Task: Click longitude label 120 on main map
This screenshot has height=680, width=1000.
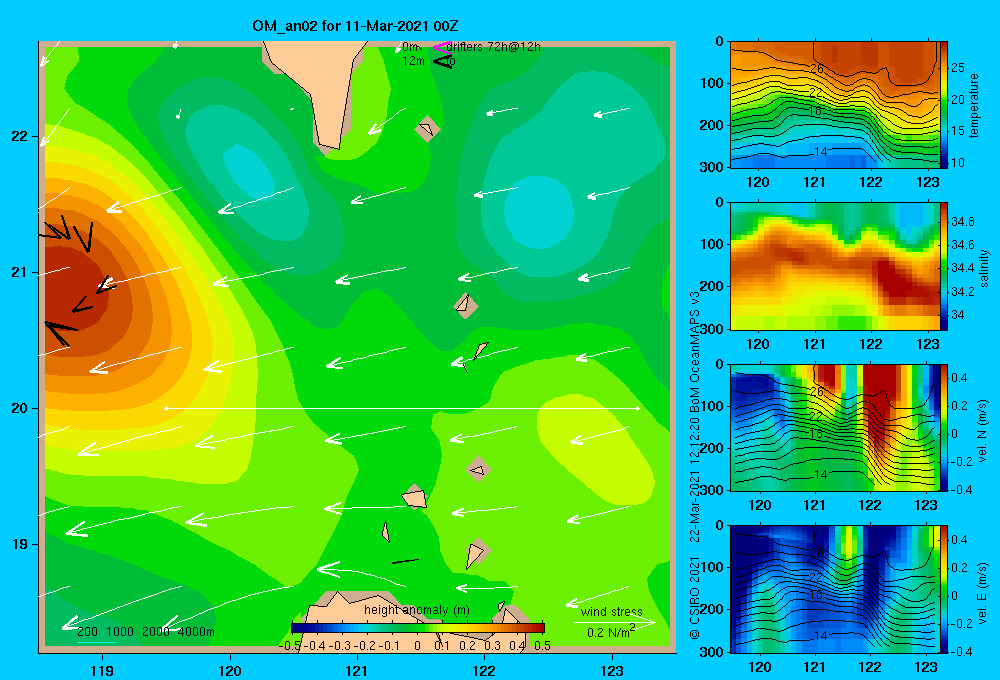Action: click(230, 670)
